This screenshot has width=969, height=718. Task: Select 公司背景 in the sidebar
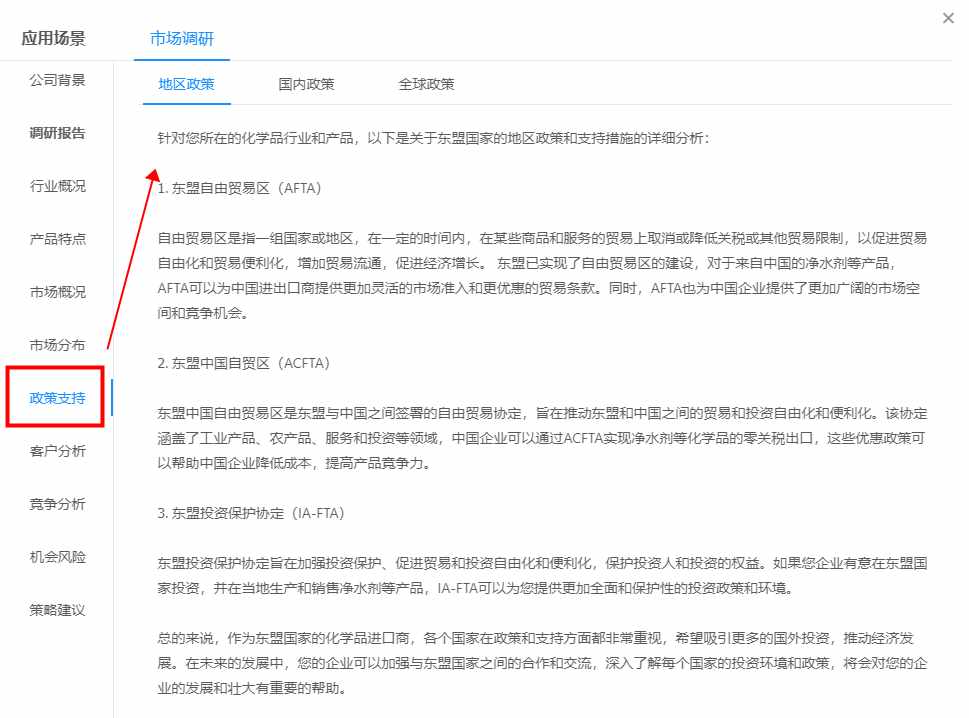click(57, 80)
